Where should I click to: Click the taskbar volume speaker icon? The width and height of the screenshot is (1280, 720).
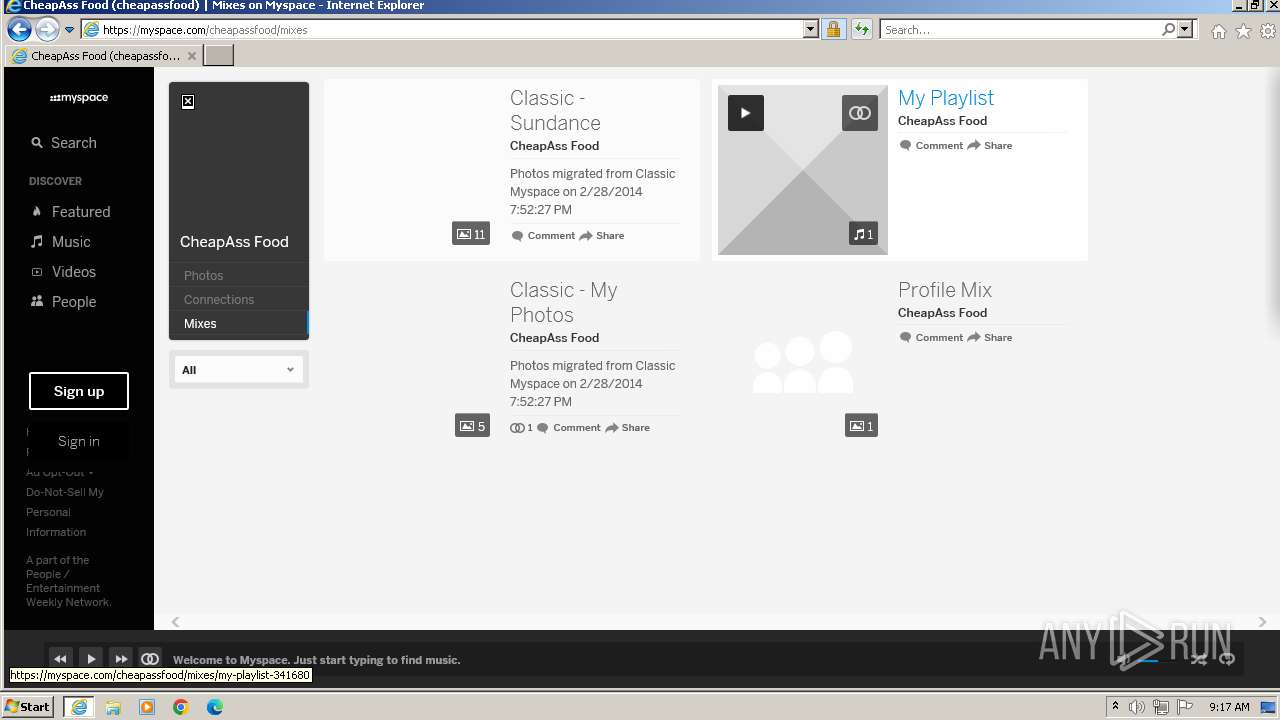point(1137,707)
